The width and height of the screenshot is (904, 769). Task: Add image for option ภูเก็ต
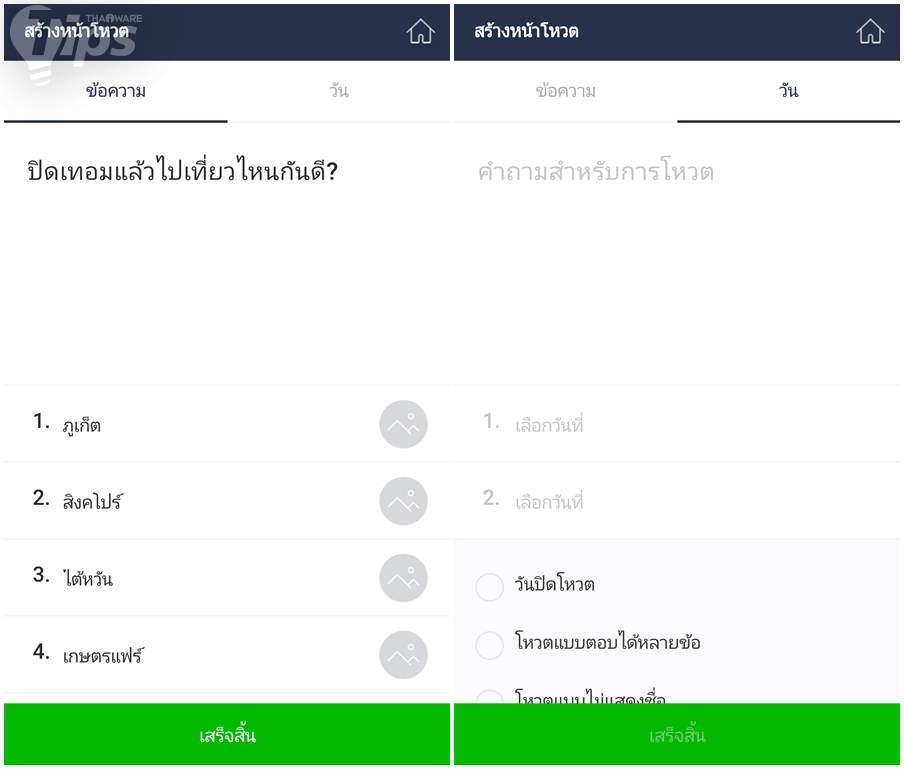pyautogui.click(x=403, y=424)
